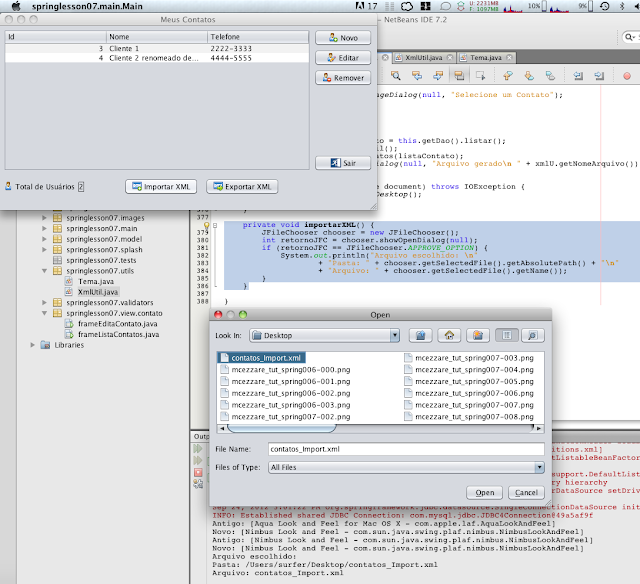Create a new folder in the Open dialog
This screenshot has height=584, width=640.
click(x=478, y=335)
